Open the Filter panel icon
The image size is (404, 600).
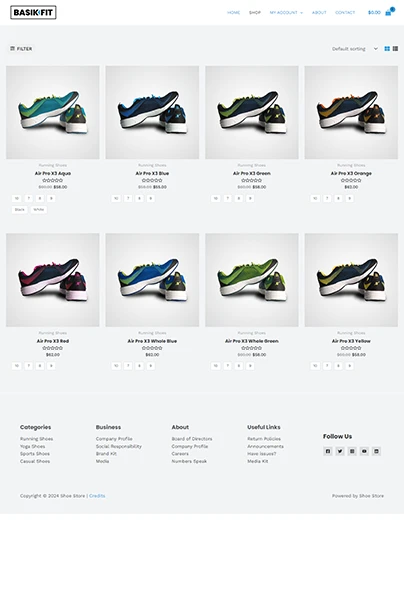[12, 49]
